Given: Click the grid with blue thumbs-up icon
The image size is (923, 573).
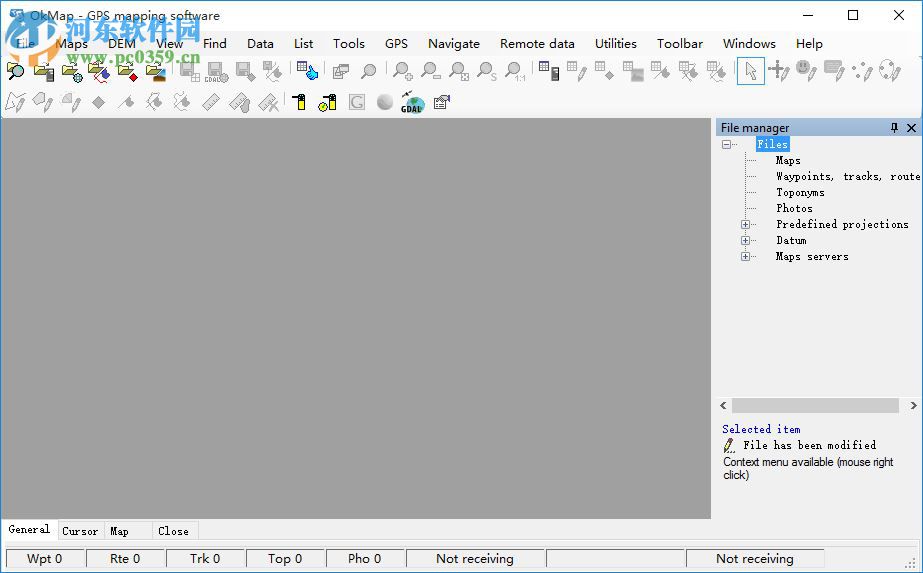Looking at the screenshot, I should pos(307,71).
